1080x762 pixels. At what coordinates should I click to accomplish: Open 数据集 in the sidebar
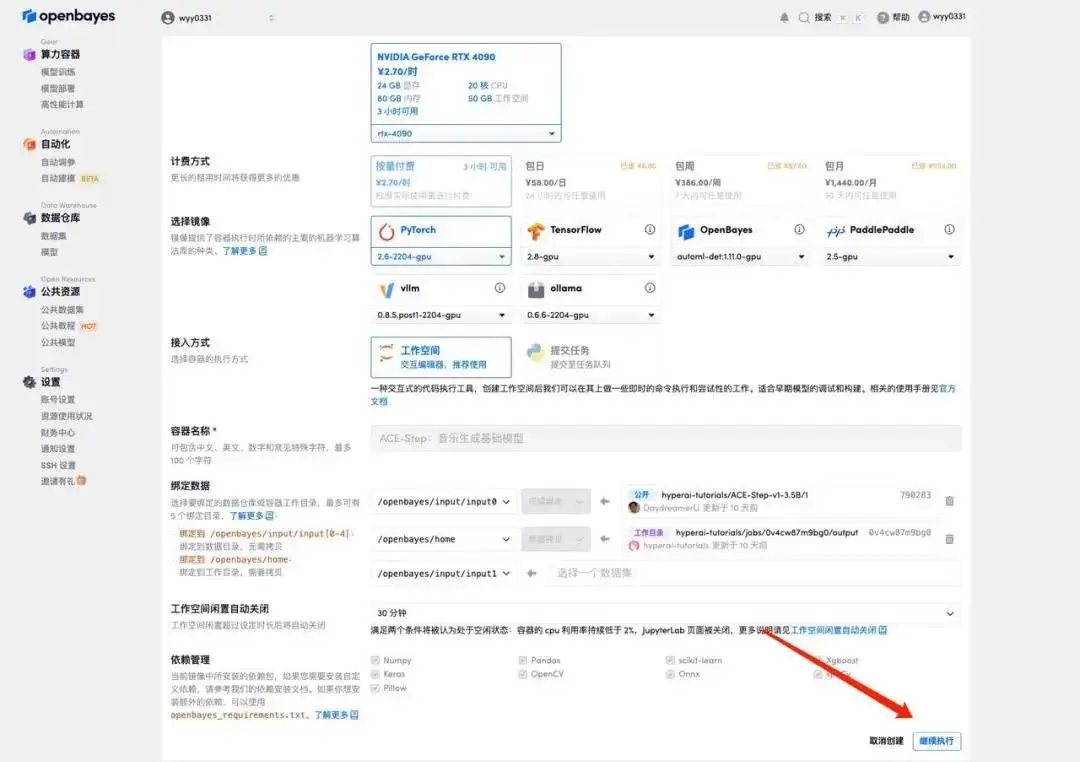point(54,236)
